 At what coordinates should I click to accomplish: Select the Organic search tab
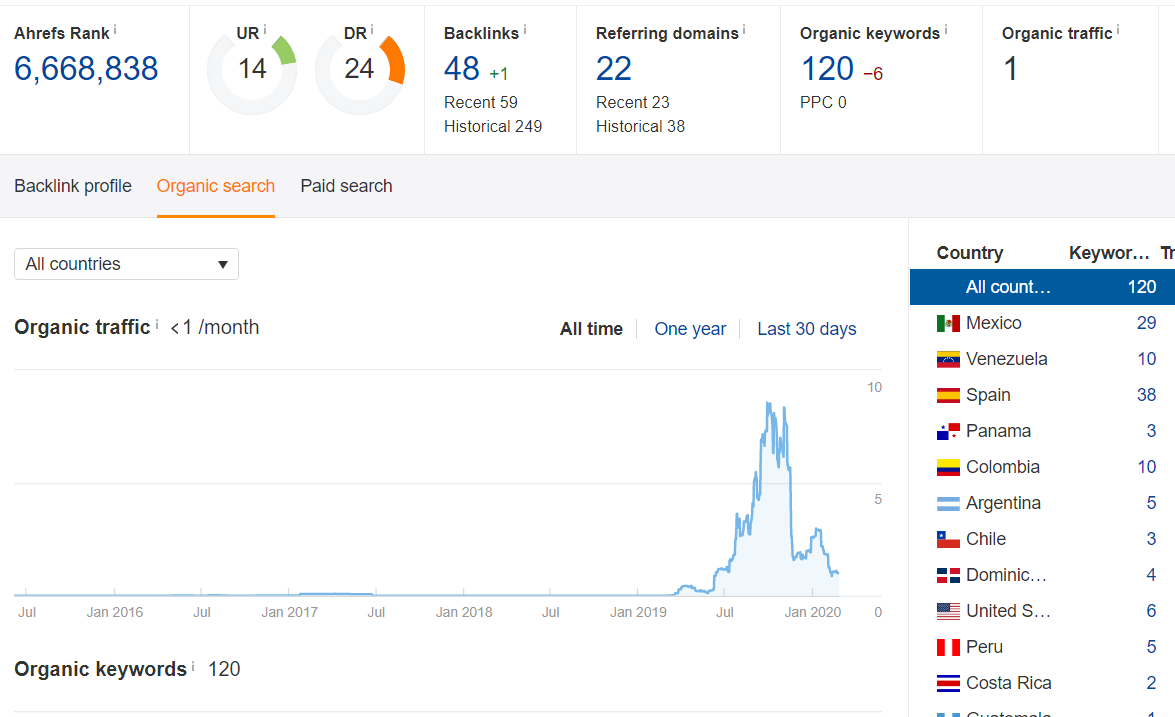(216, 186)
